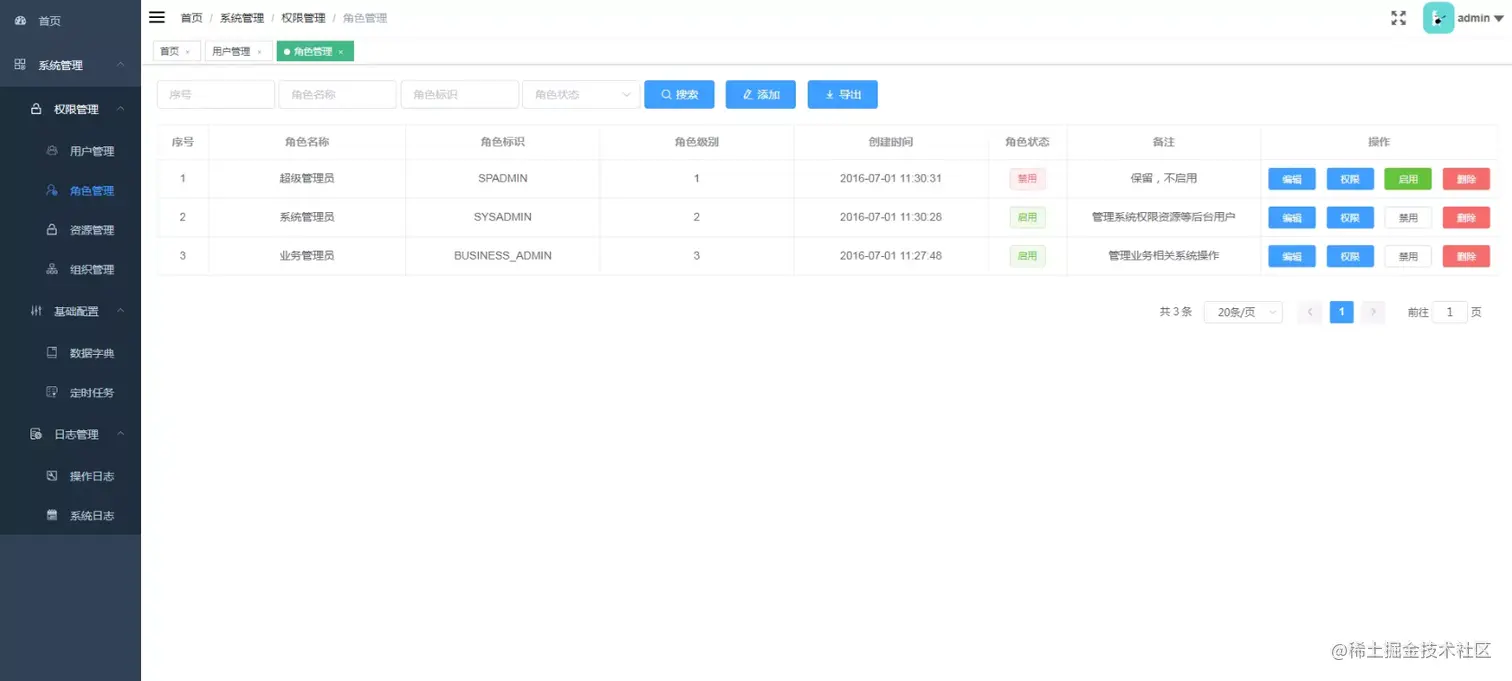This screenshot has height=681, width=1512.
Task: Focus the 角色名称 search input
Action: (x=338, y=95)
